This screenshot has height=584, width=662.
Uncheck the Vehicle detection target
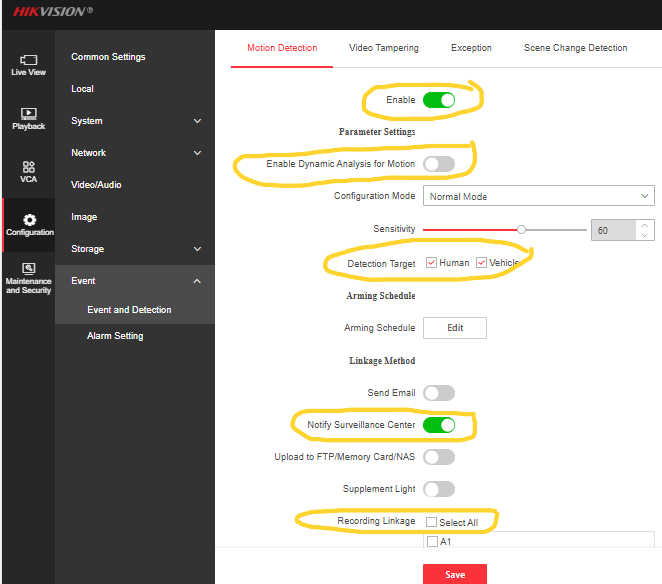(481, 263)
